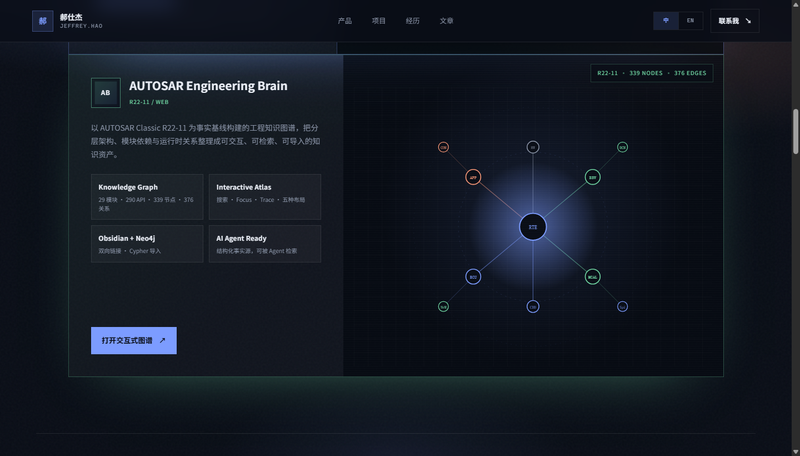Click the small green node linked to ECU

(443, 307)
